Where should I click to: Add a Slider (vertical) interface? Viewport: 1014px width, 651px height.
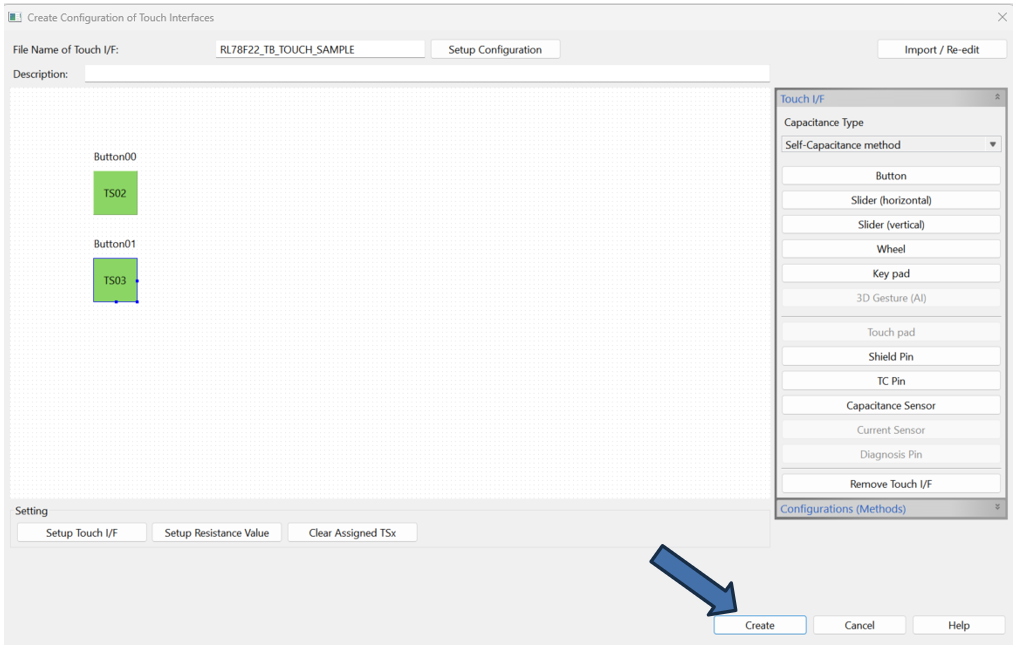point(890,225)
